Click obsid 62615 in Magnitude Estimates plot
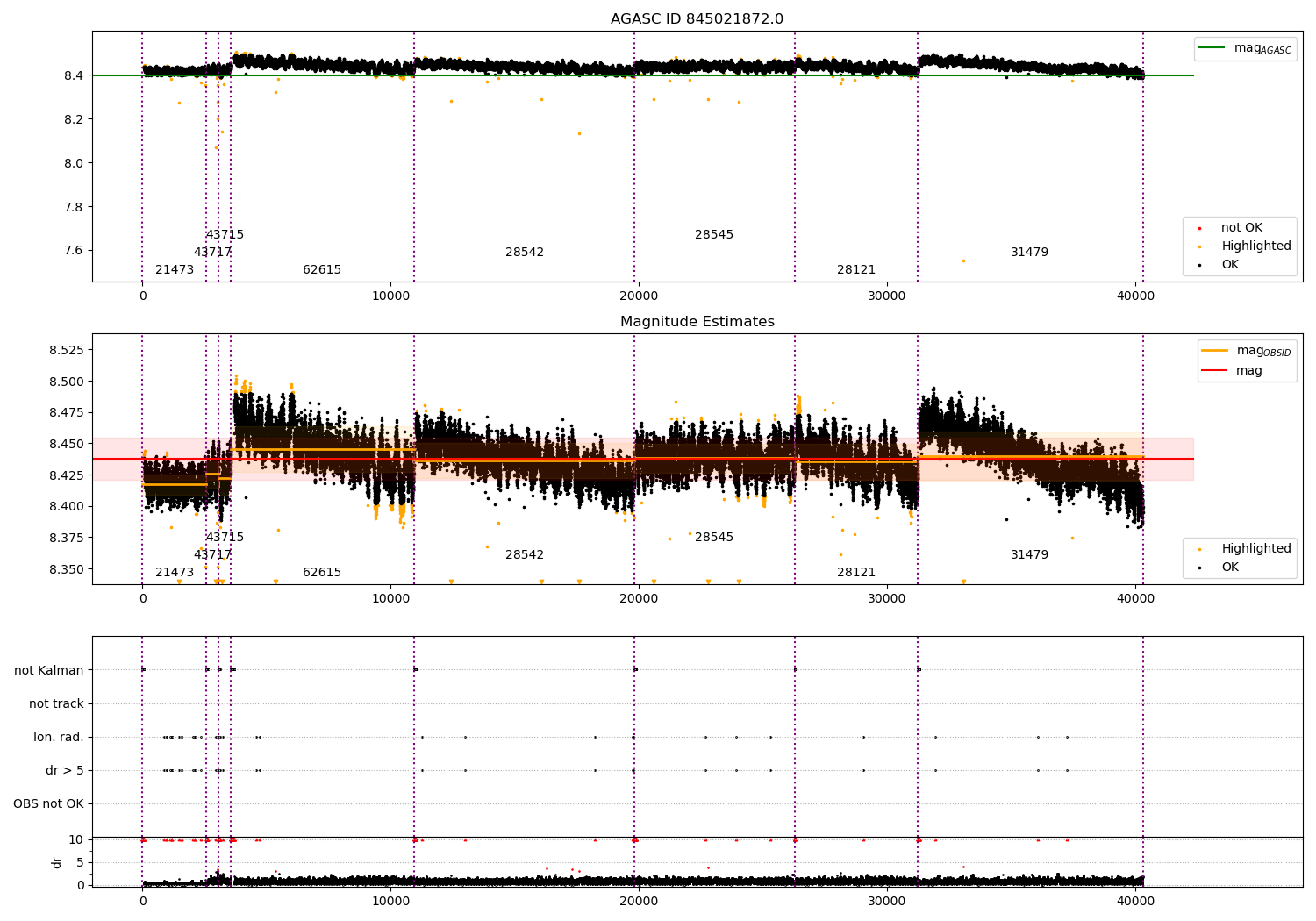This screenshot has height=921, width=1316. 322,573
